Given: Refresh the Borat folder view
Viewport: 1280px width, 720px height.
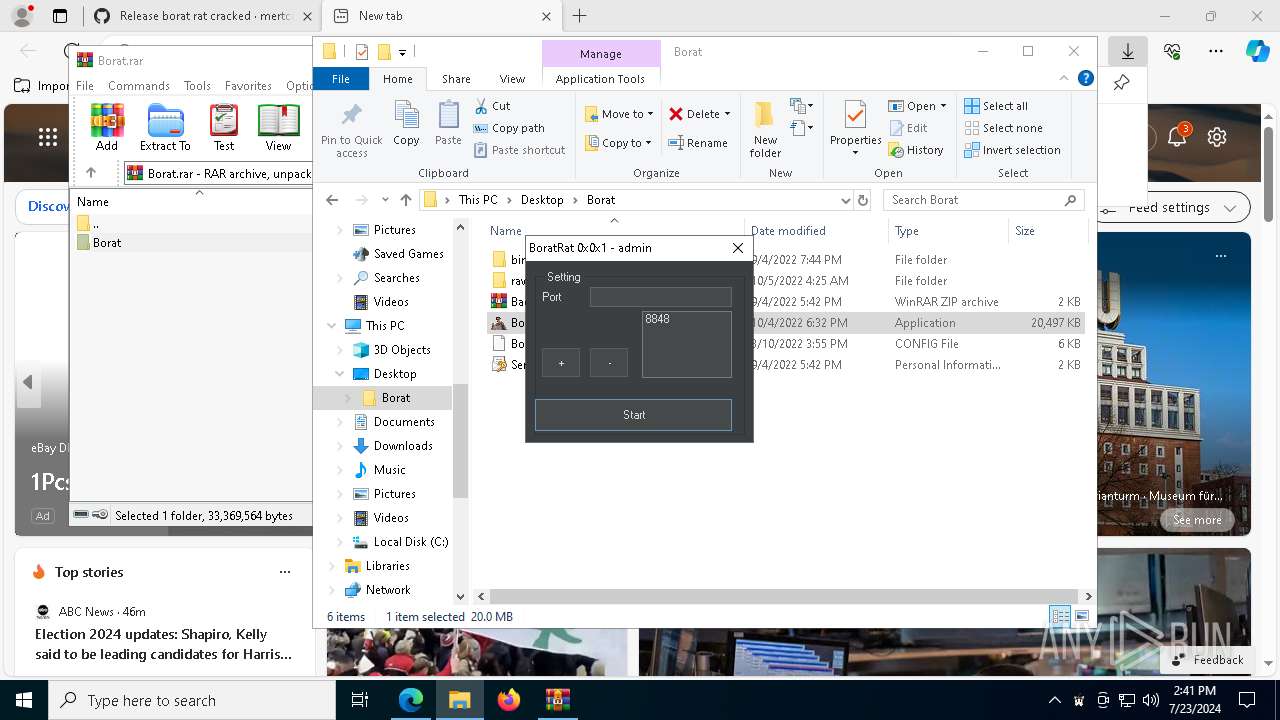Looking at the screenshot, I should [863, 200].
